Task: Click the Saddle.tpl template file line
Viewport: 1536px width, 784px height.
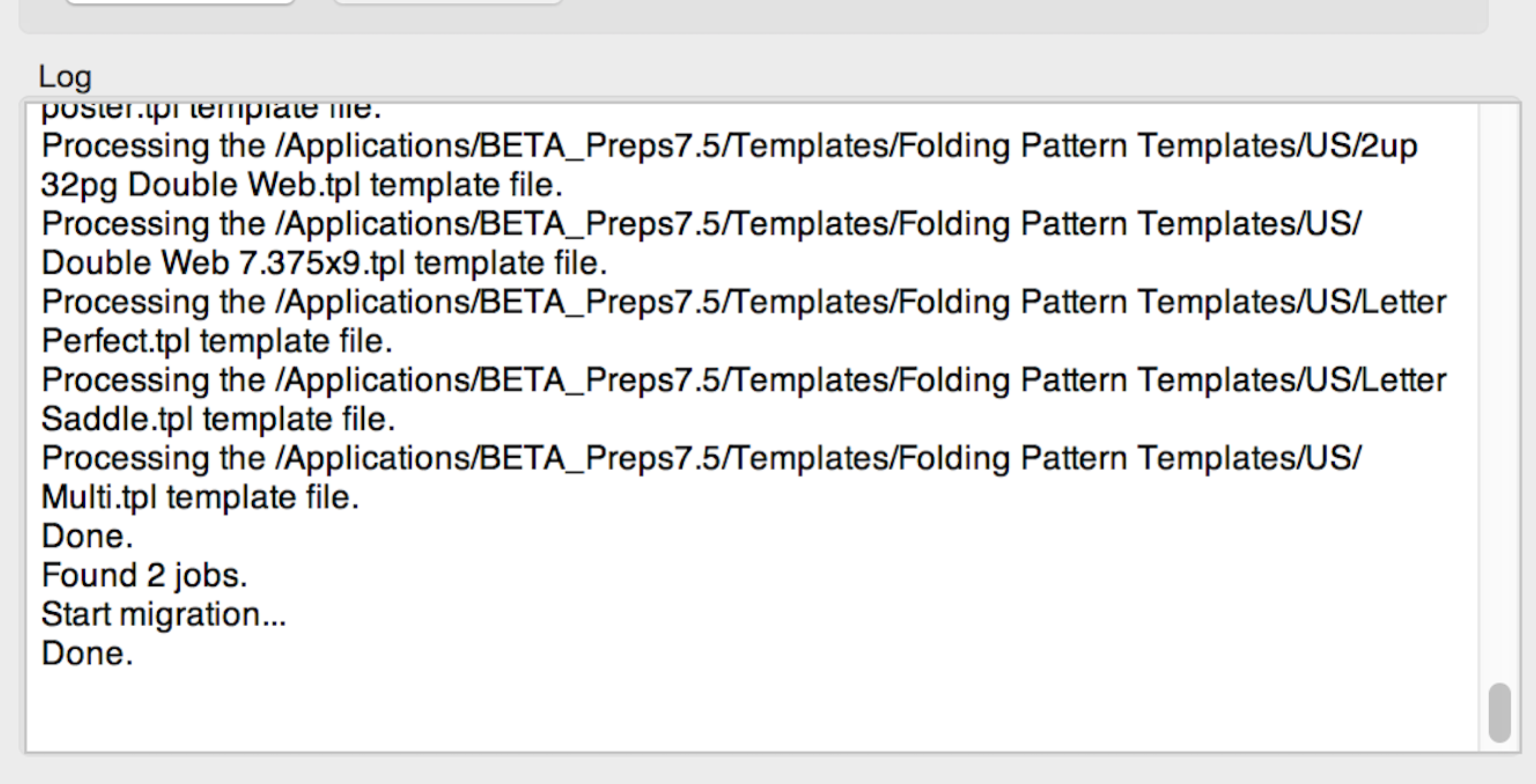Action: click(x=218, y=419)
